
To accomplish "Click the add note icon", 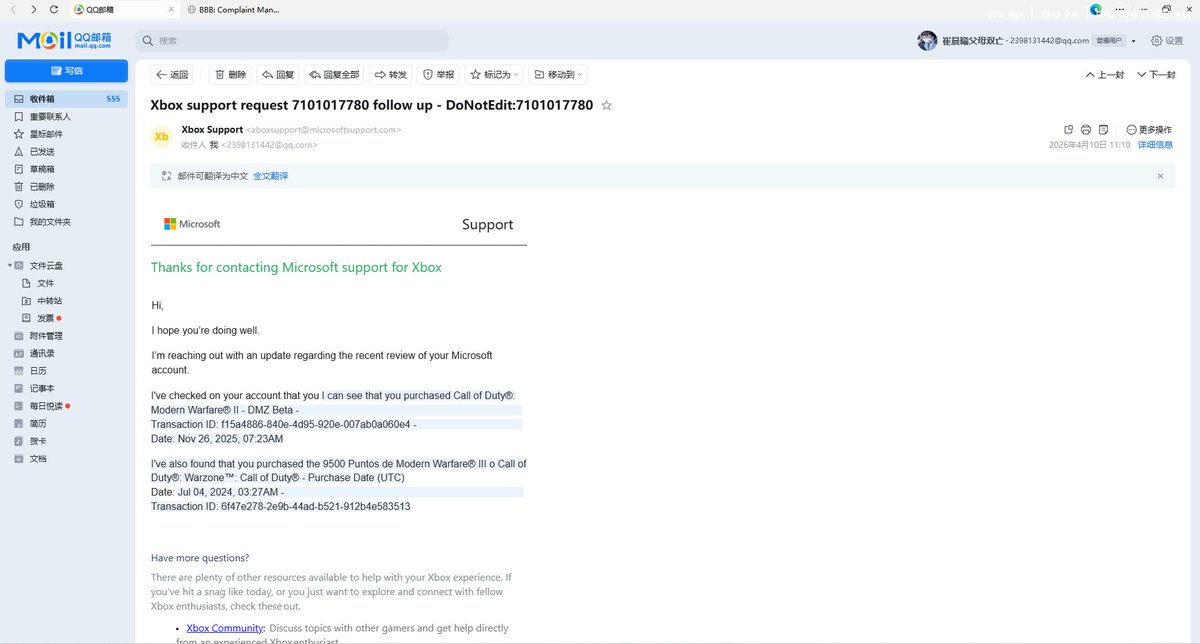I will pyautogui.click(x=1103, y=129).
